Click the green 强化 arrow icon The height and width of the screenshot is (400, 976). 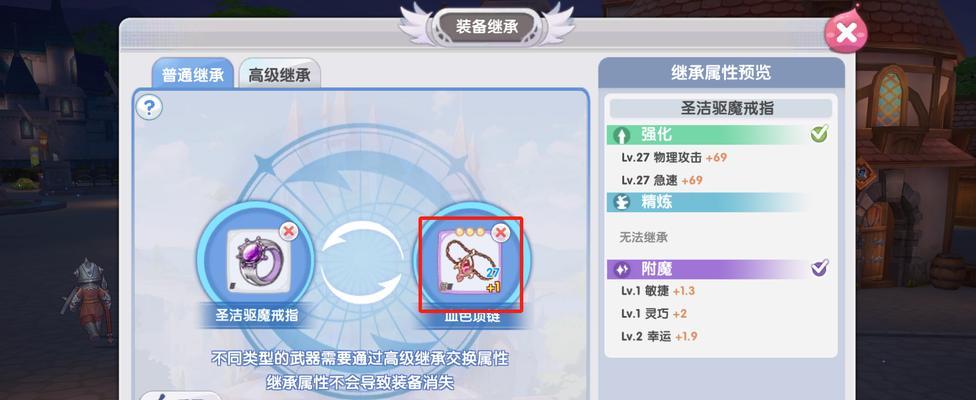click(622, 134)
